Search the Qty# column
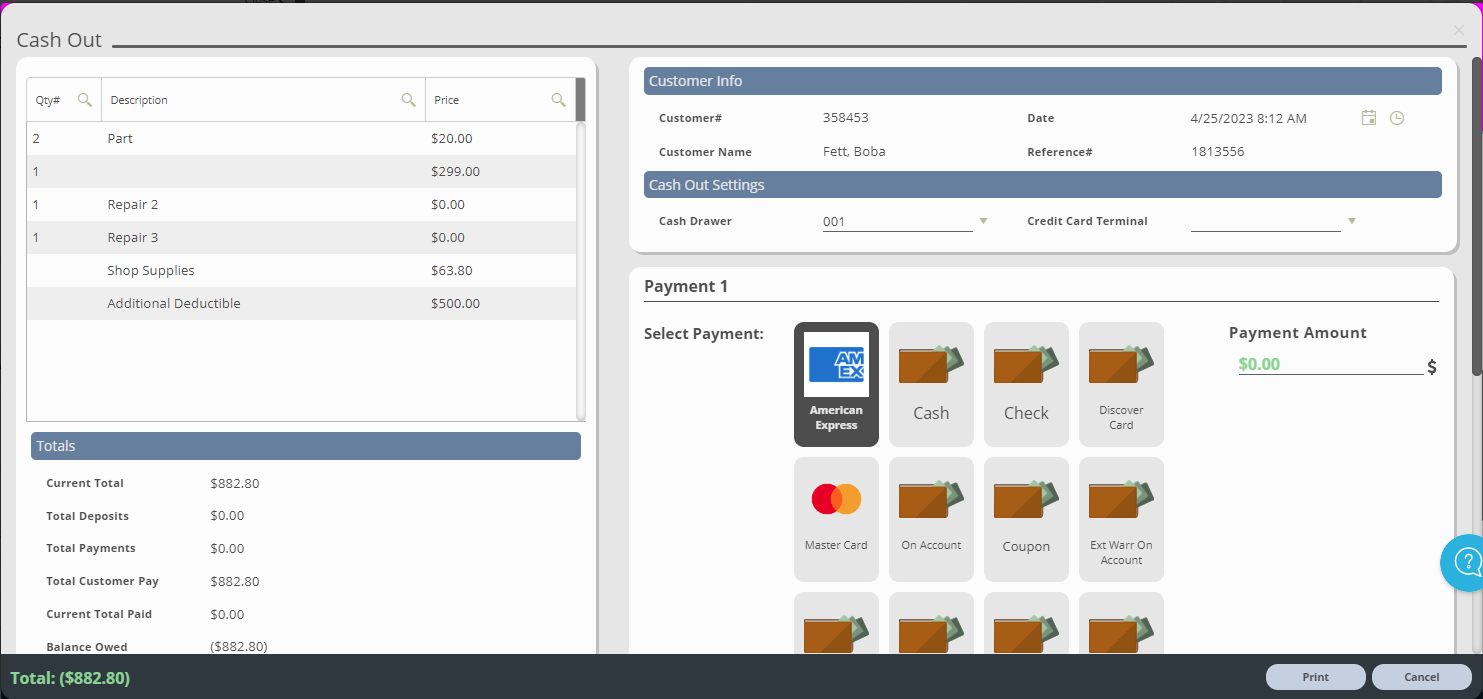1483x699 pixels. (x=85, y=99)
